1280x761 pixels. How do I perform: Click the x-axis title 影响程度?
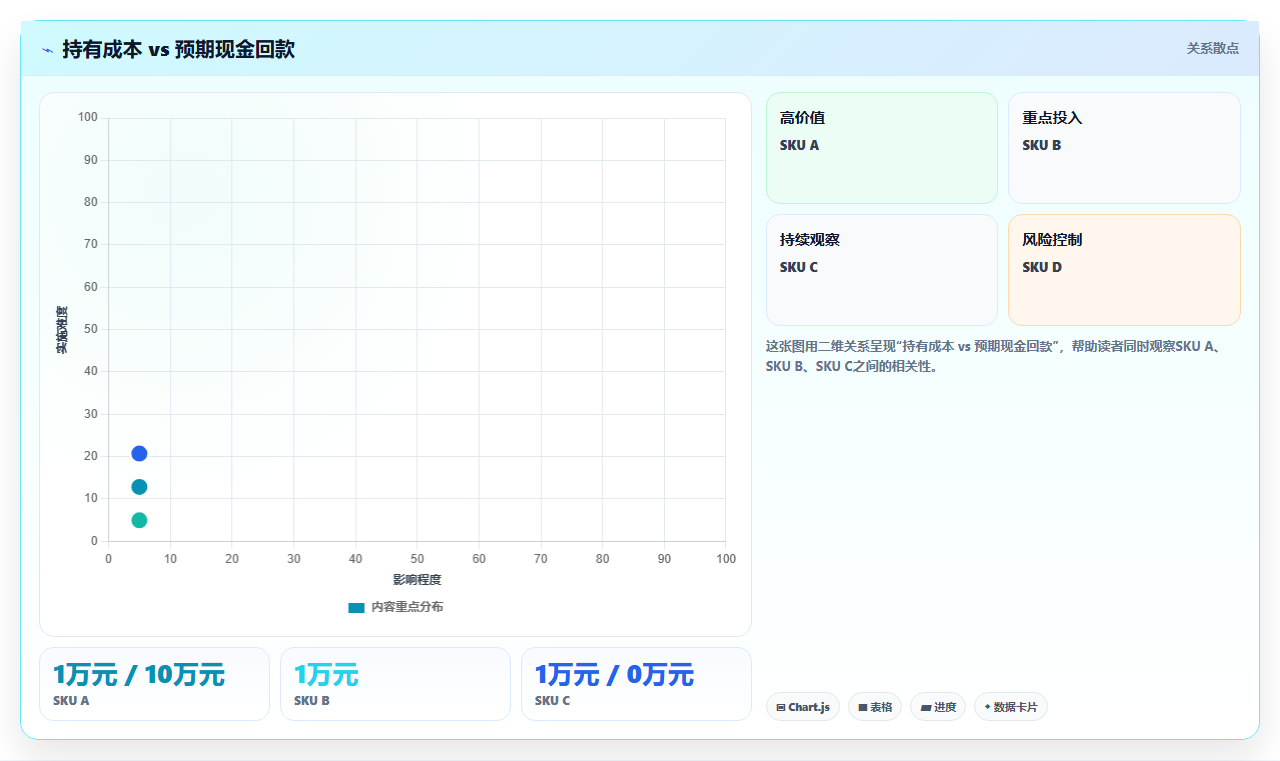[417, 580]
